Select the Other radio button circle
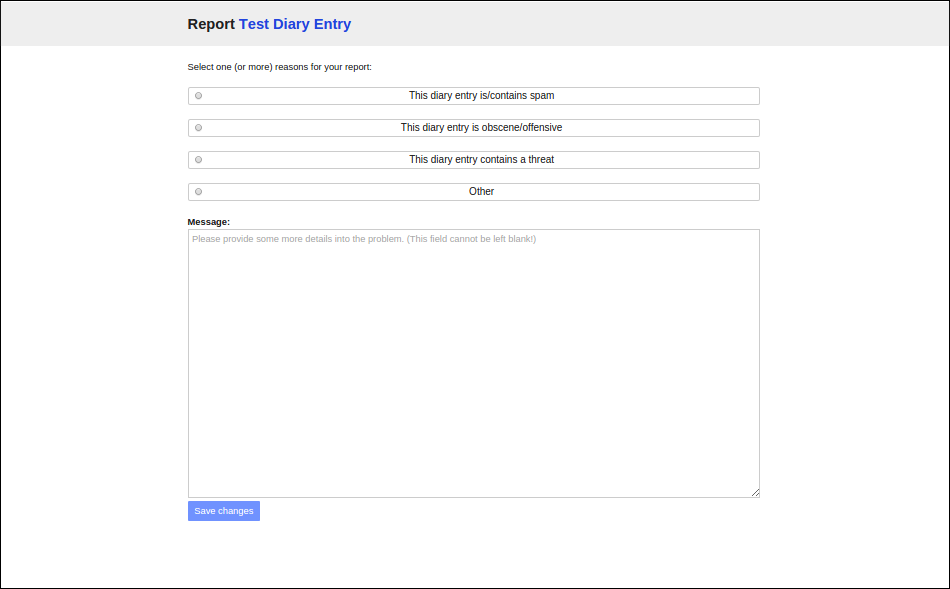950x589 pixels. tap(198, 192)
